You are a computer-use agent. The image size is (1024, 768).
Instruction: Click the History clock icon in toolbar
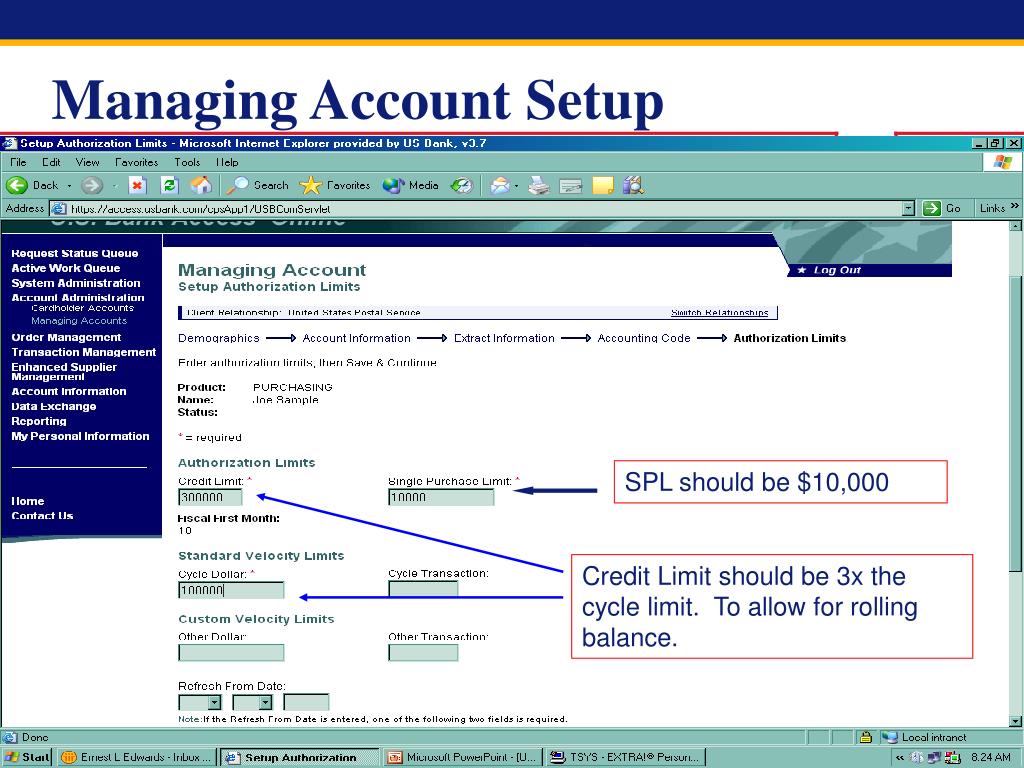[462, 185]
